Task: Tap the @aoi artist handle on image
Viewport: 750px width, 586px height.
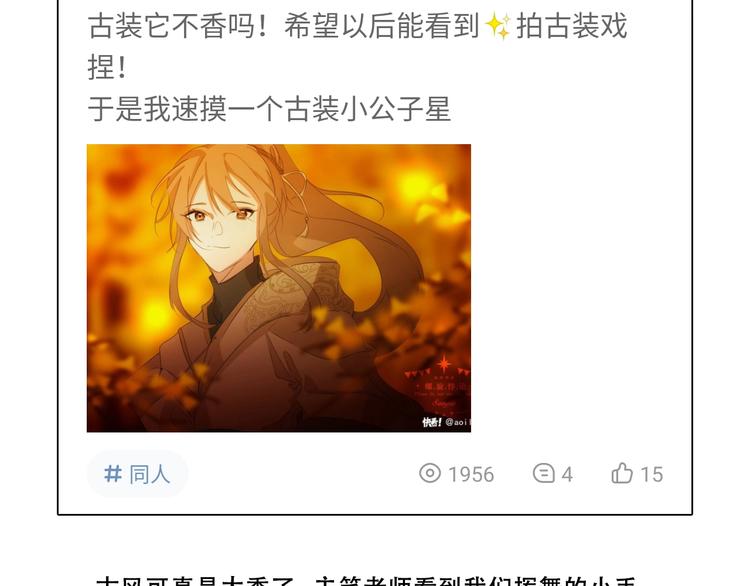Action: (x=458, y=422)
